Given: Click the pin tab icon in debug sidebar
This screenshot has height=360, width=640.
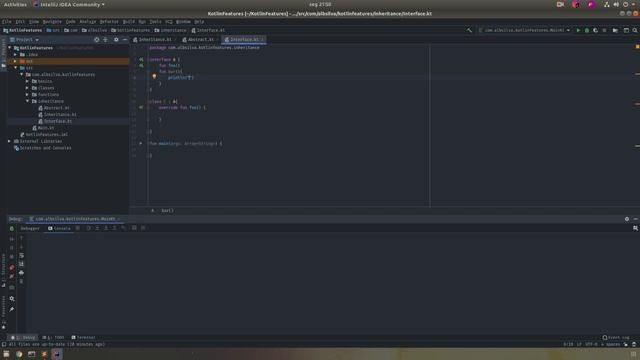Looking at the screenshot, I should [x=12, y=309].
